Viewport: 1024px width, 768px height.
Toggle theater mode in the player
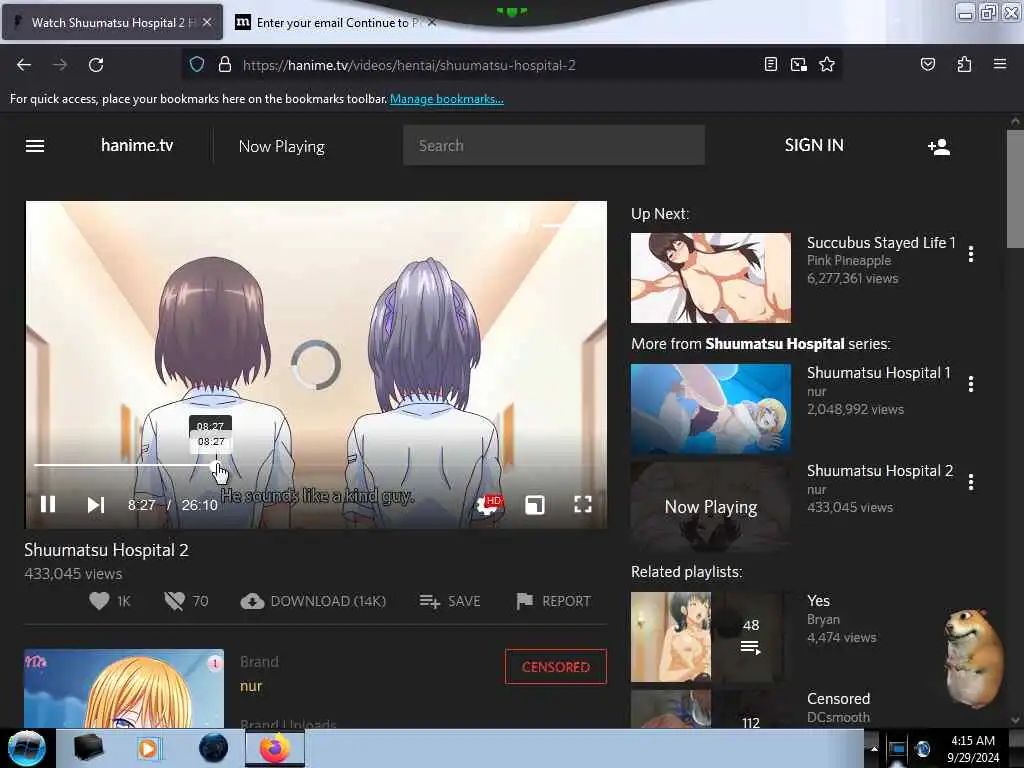[x=534, y=504]
